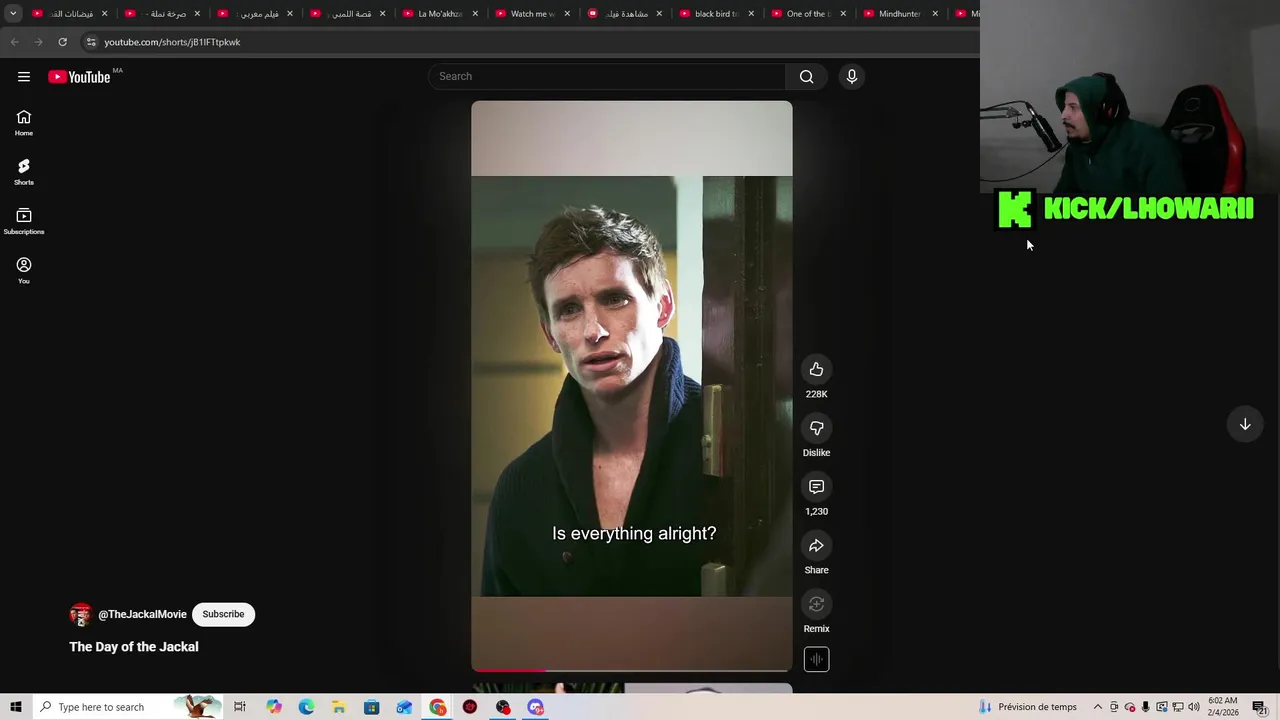Go to next Short with down arrow

pyautogui.click(x=1245, y=424)
